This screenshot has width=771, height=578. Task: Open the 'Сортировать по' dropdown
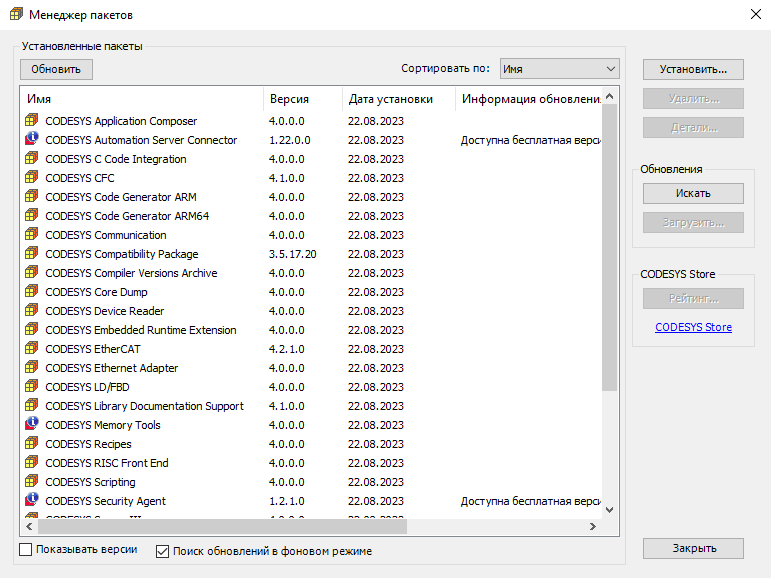(x=559, y=69)
